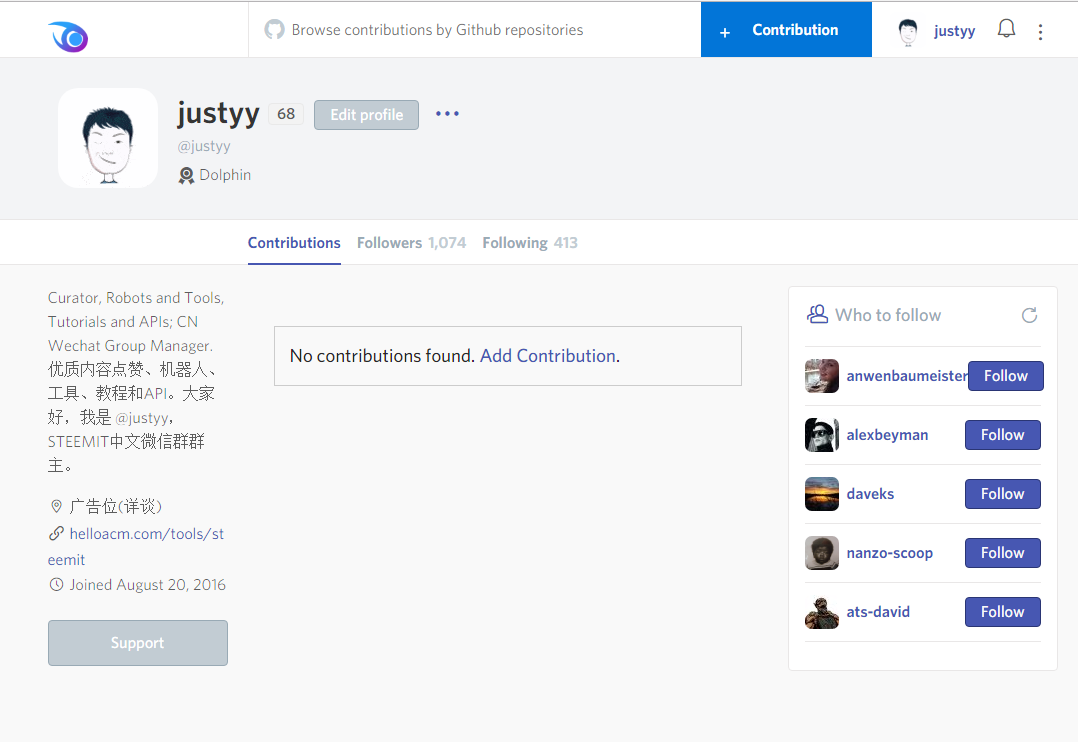
Task: Open daveks' avatar
Action: pos(822,494)
